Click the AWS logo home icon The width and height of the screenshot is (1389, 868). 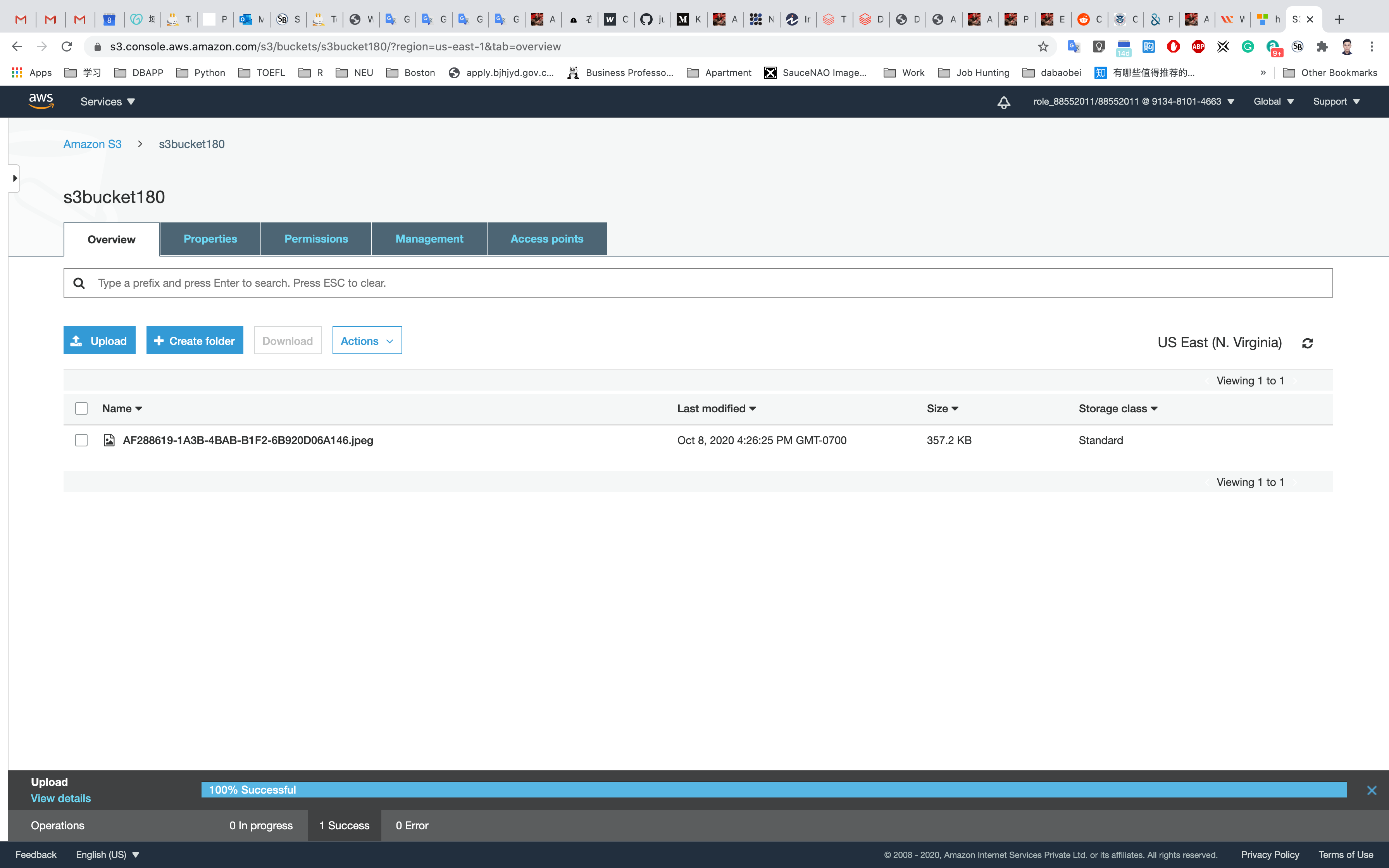click(x=41, y=101)
